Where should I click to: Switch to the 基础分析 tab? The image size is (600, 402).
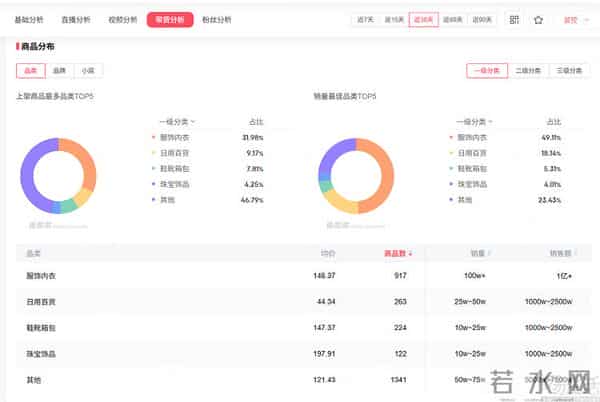tap(29, 20)
